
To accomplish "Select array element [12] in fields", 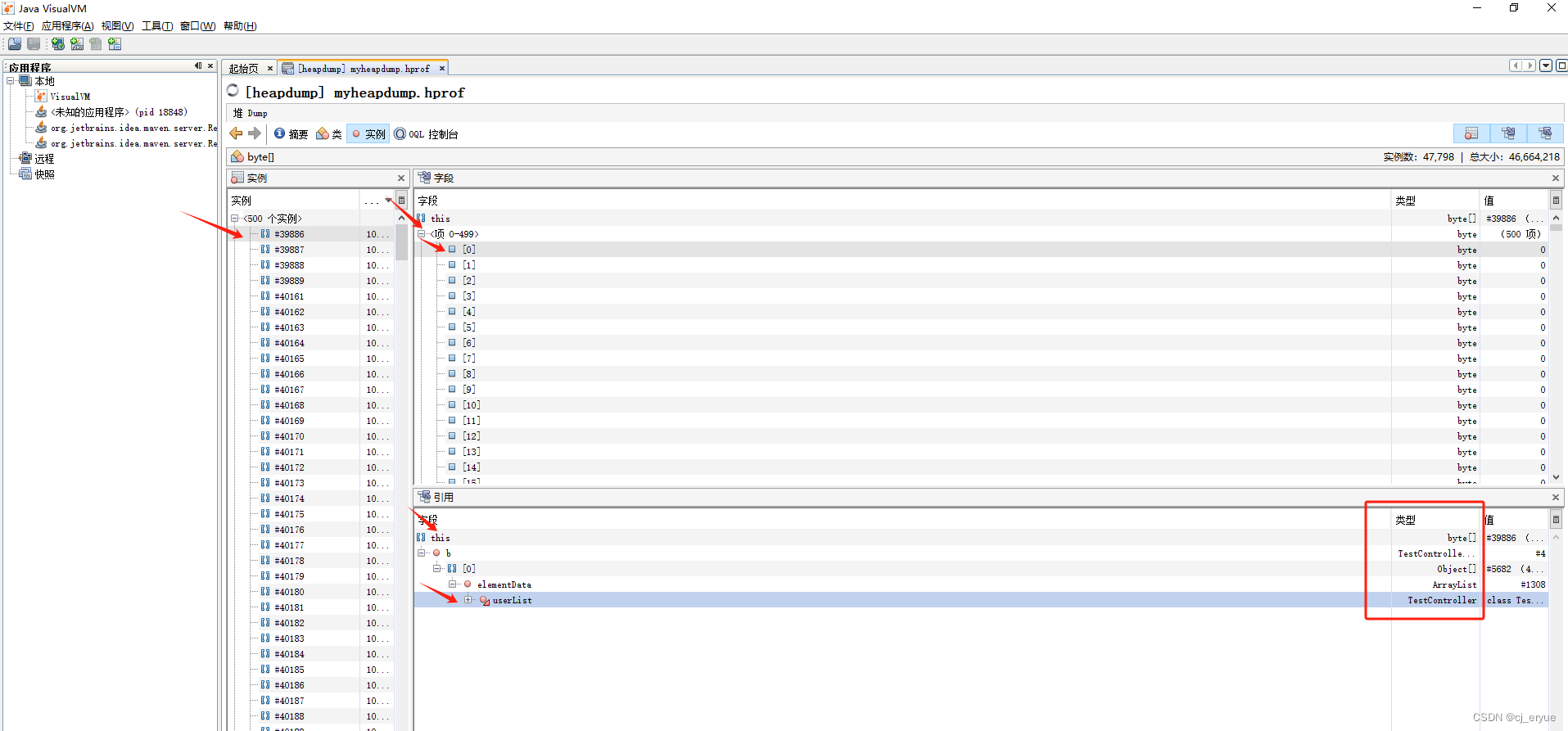I will (x=471, y=436).
